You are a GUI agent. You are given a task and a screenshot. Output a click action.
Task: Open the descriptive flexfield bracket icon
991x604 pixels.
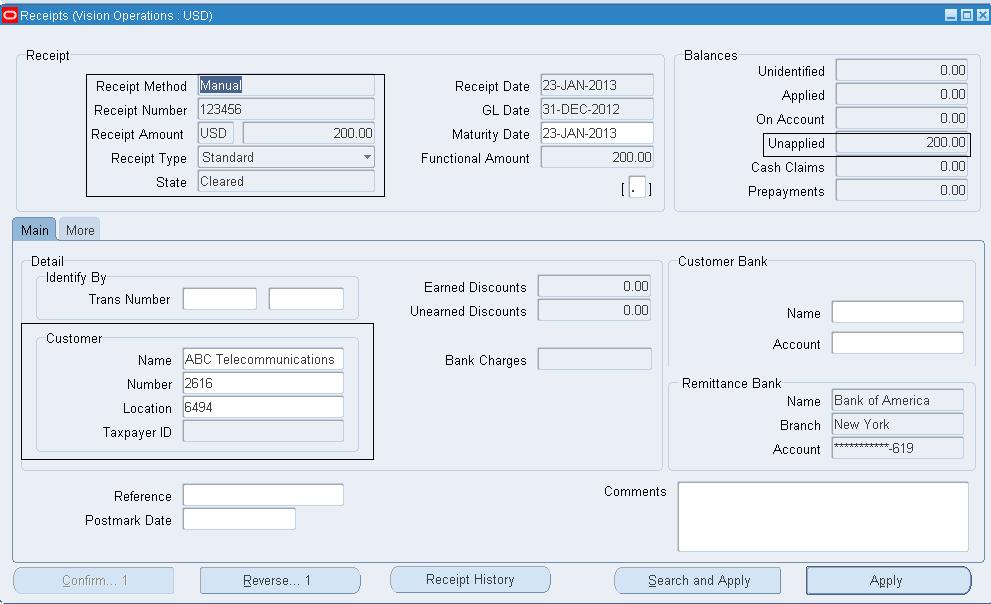[x=637, y=187]
